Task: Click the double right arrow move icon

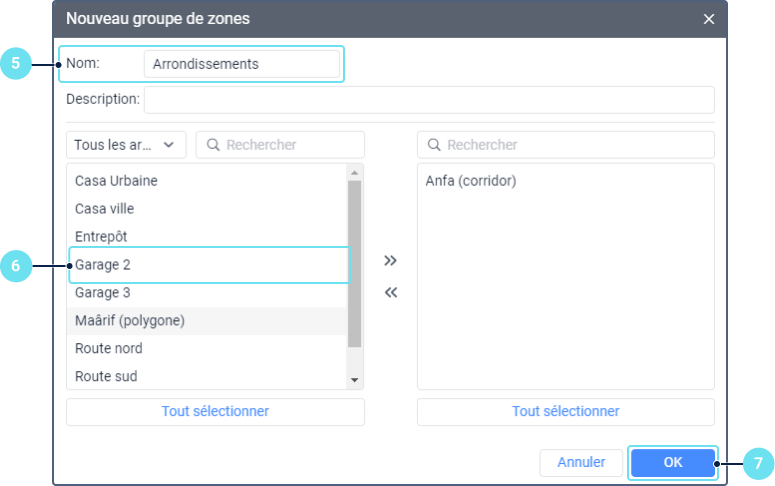Action: point(390,261)
